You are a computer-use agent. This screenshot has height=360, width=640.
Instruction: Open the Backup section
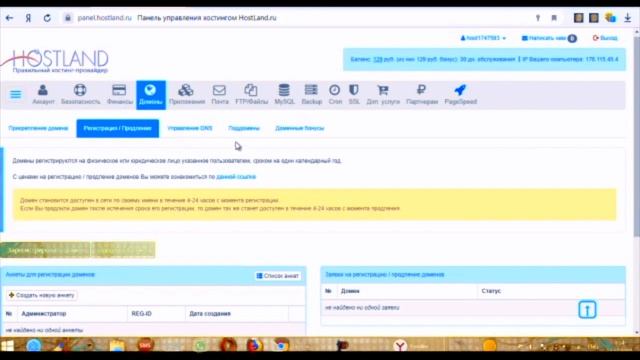pos(311,95)
